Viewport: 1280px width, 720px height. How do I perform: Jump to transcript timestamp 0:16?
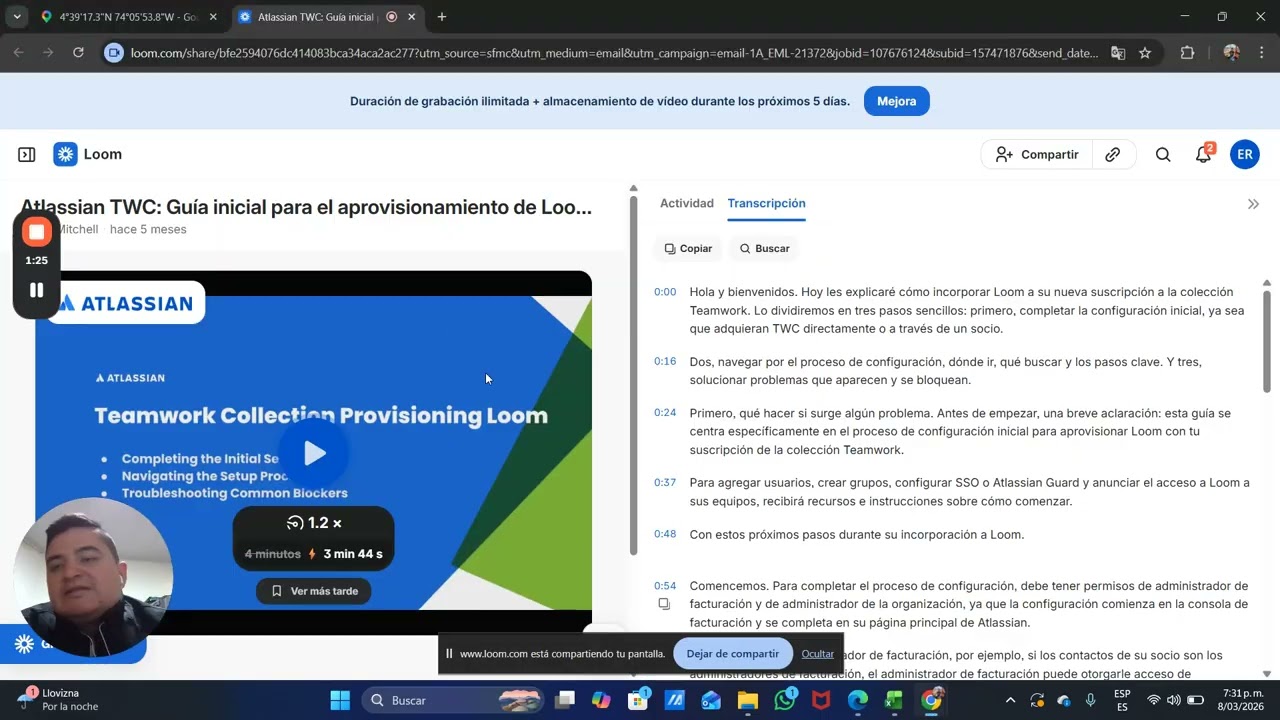(665, 361)
